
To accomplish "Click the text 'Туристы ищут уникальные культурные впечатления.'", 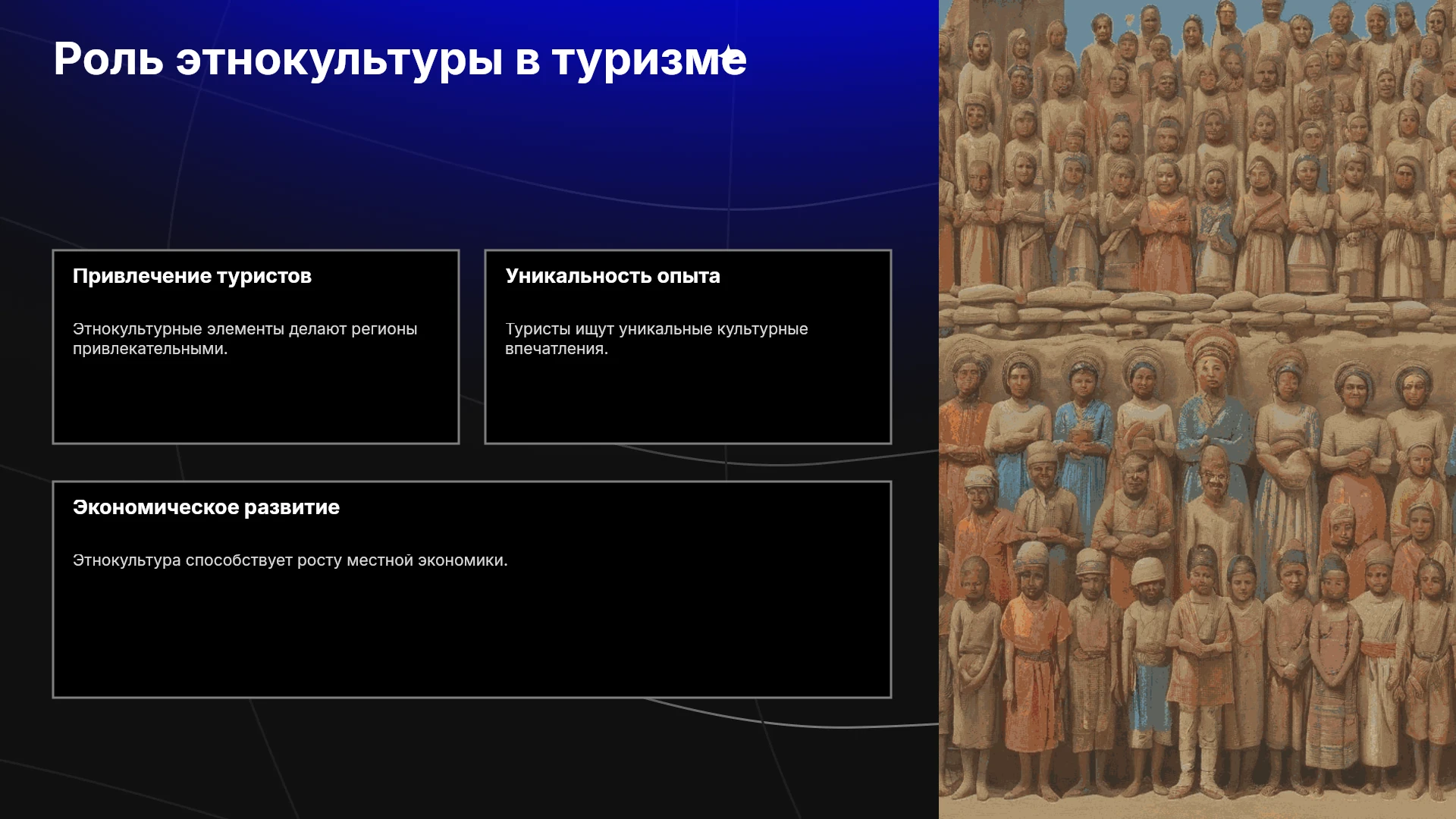I will (657, 339).
